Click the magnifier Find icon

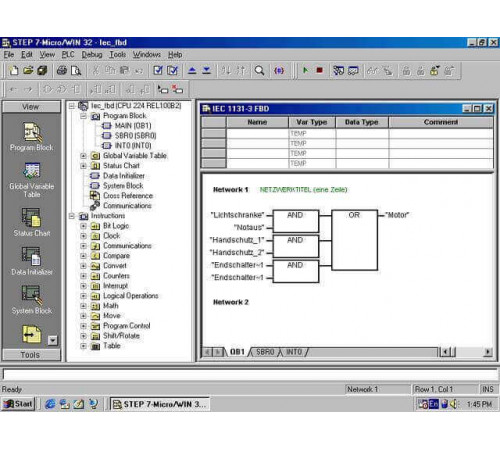coord(259,70)
